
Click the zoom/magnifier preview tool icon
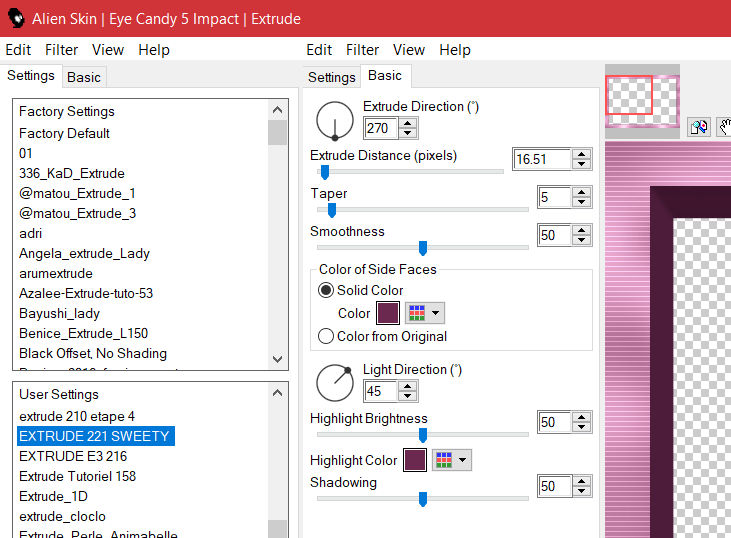[699, 127]
